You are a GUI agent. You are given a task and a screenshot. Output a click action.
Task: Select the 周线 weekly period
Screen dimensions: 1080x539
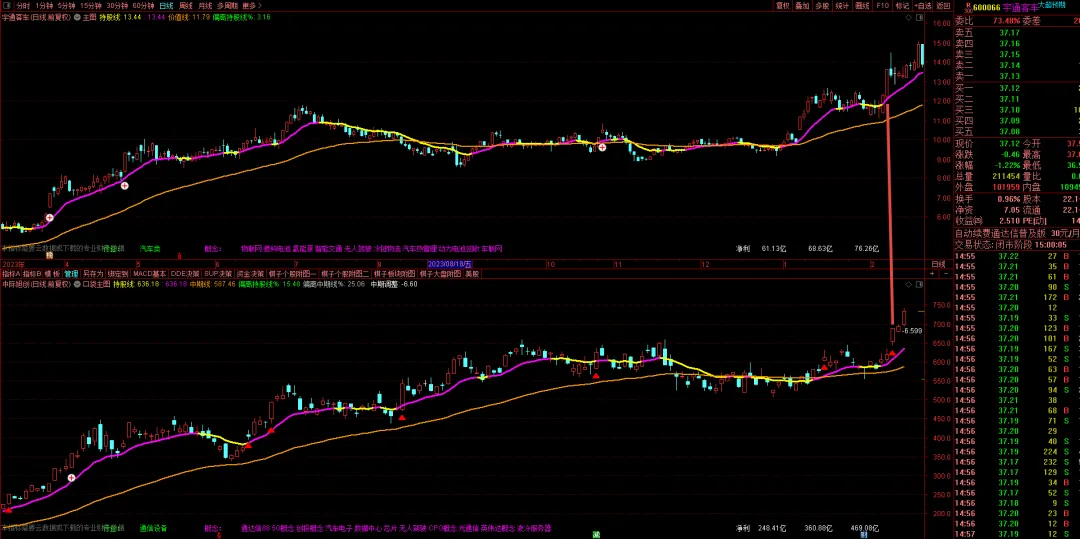coord(185,6)
